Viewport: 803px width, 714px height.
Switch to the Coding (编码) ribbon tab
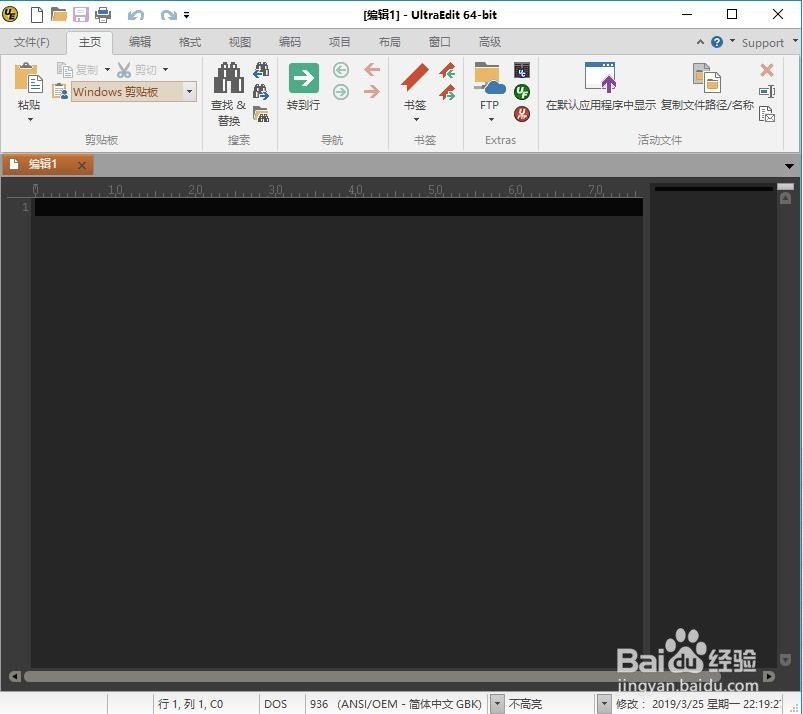(290, 42)
